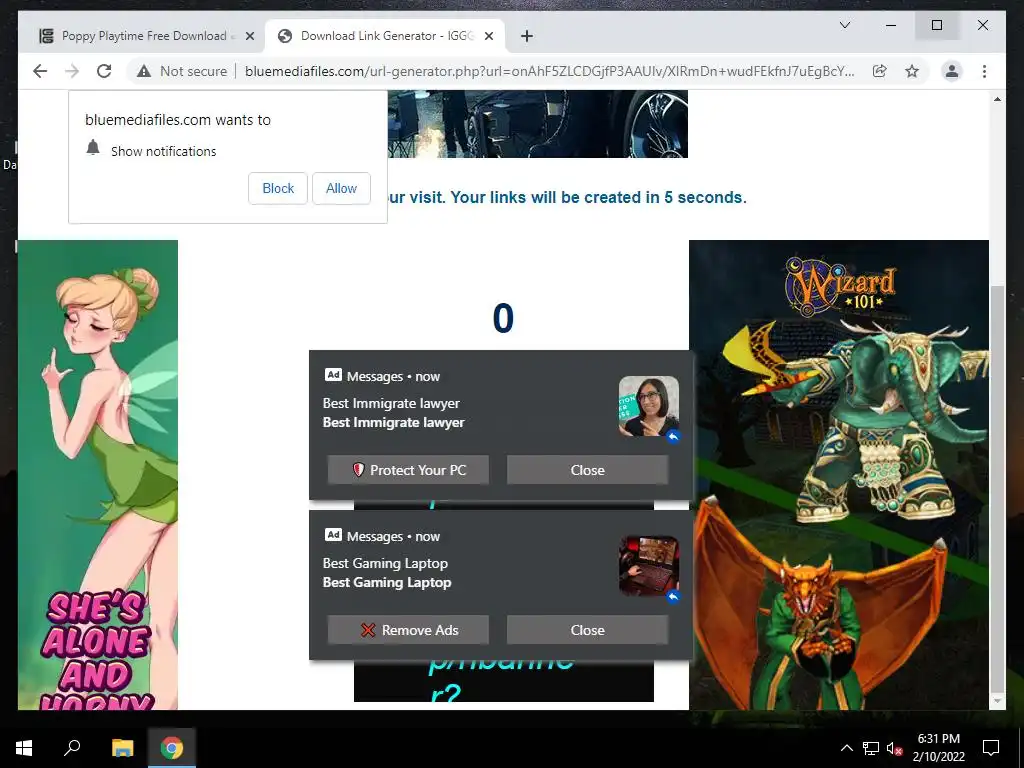Click the page's vertical scrollbar thumb
The height and width of the screenshot is (768, 1024).
coord(997,488)
